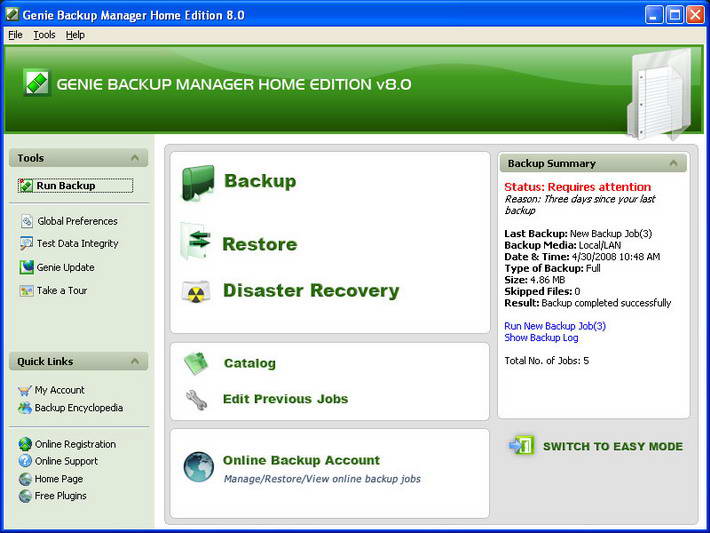Click the Test Data Integrity icon
Viewport: 710px width, 533px height.
[26, 244]
